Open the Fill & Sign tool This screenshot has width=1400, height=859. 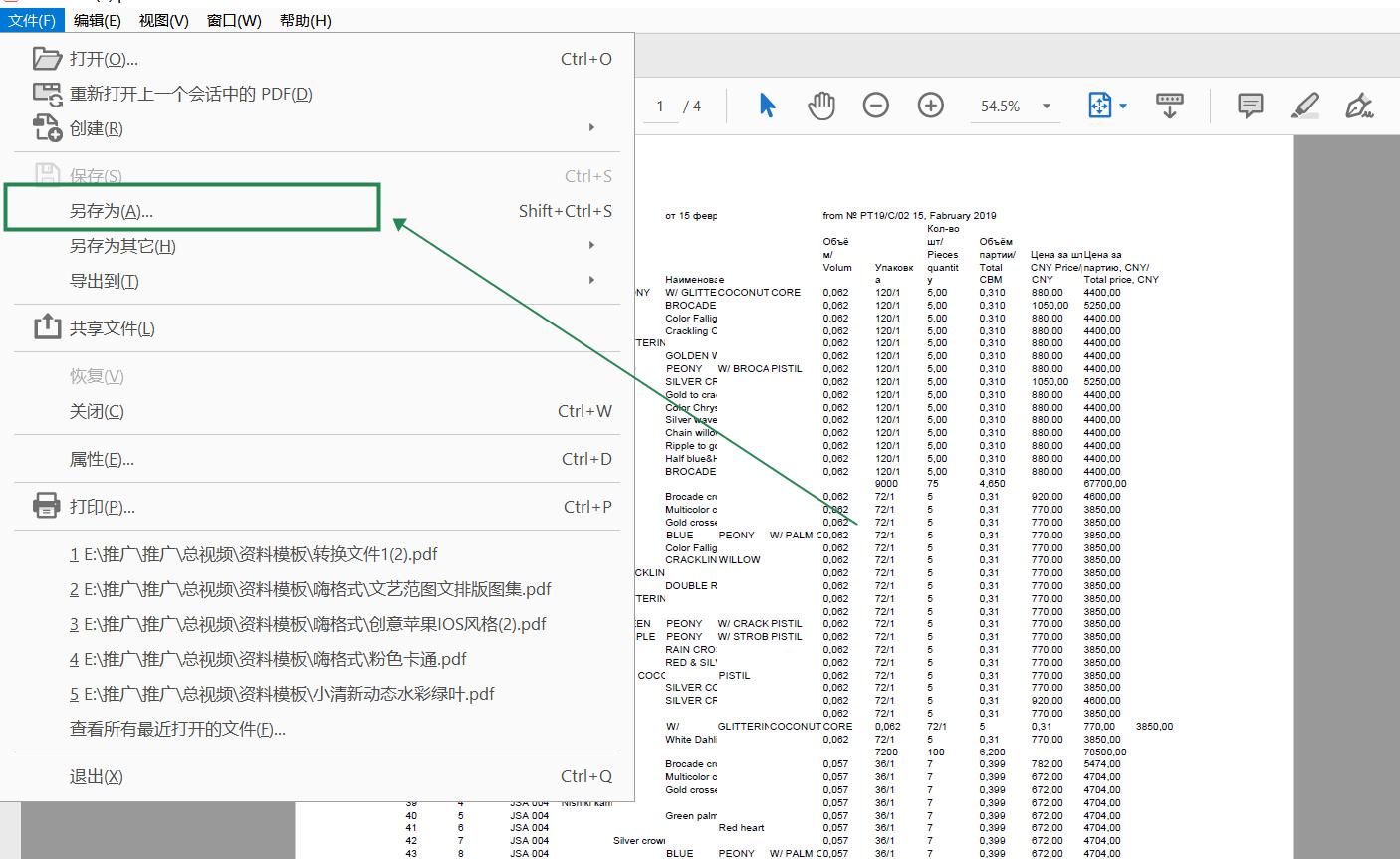click(1359, 105)
